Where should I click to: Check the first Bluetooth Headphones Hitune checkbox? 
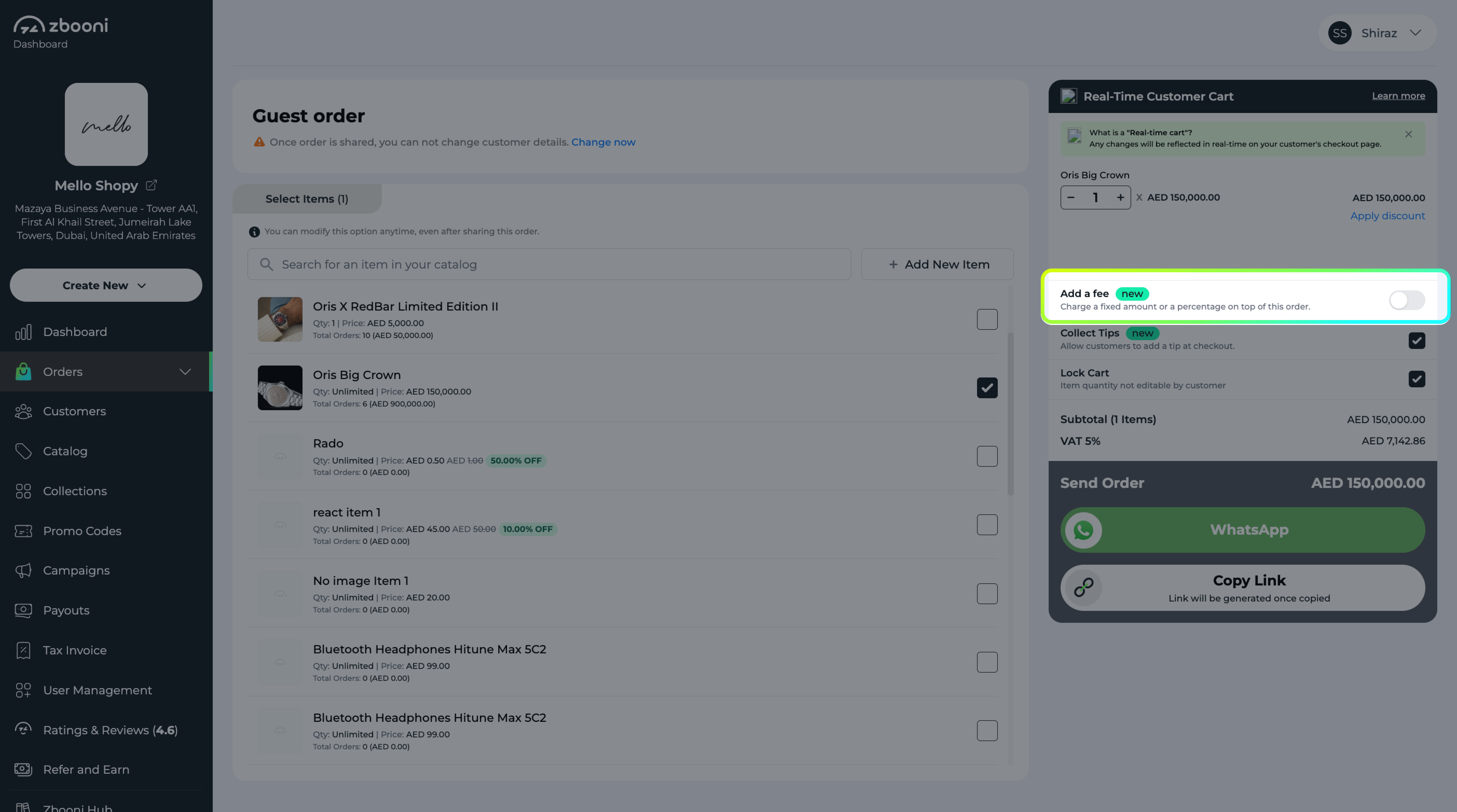tap(987, 662)
